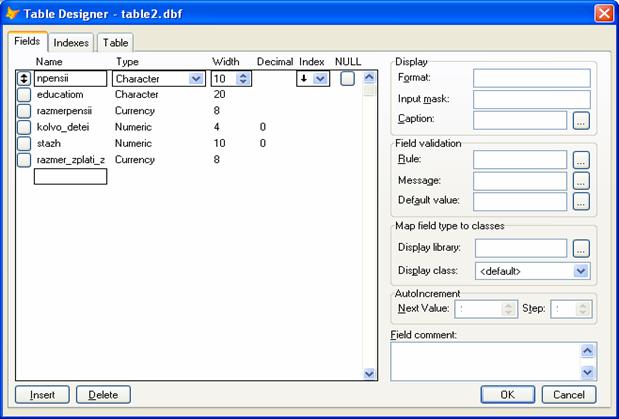Image resolution: width=619 pixels, height=419 pixels.
Task: Toggle NULL checkbox for npensii field
Action: click(346, 78)
